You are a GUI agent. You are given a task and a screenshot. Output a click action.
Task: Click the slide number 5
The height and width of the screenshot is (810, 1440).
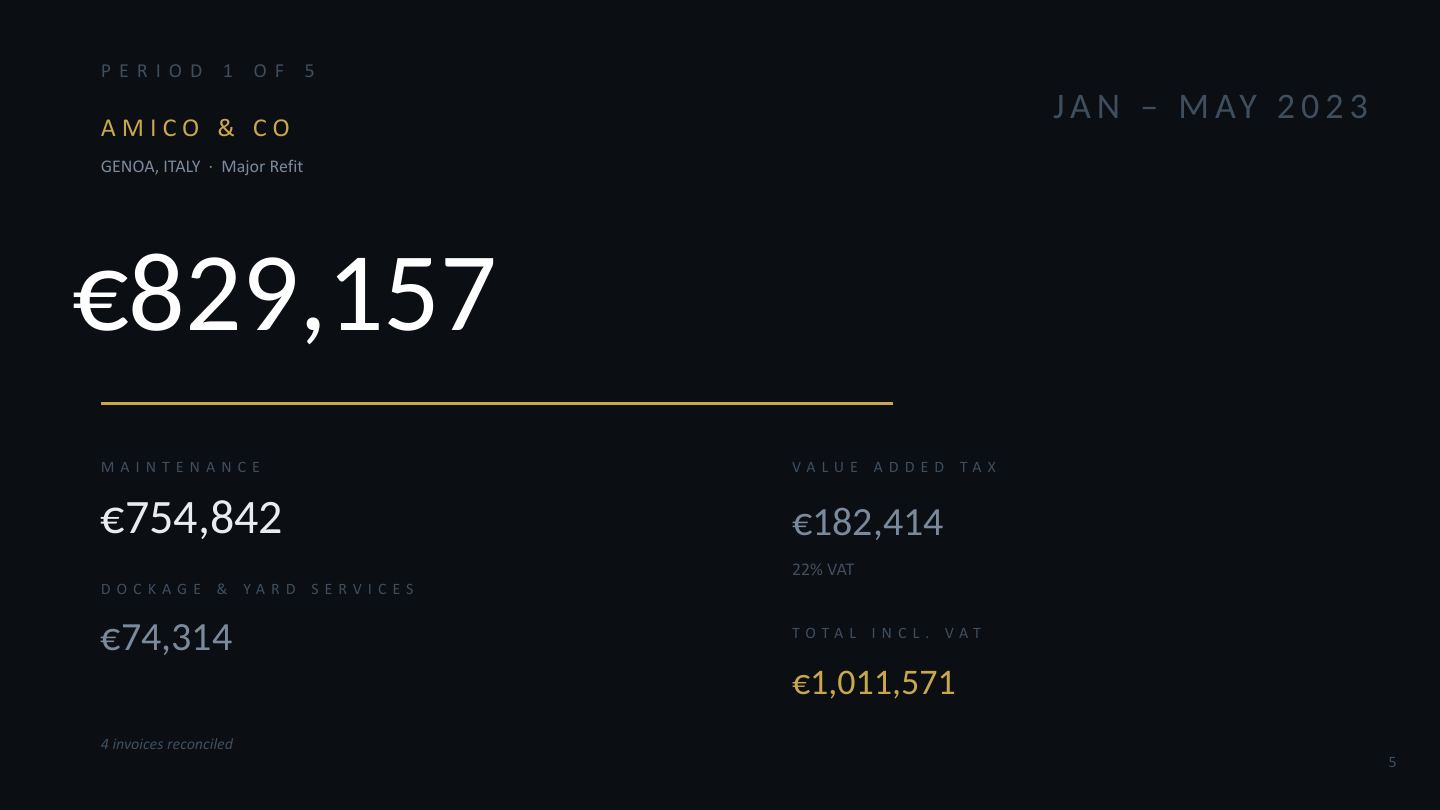tap(1392, 762)
